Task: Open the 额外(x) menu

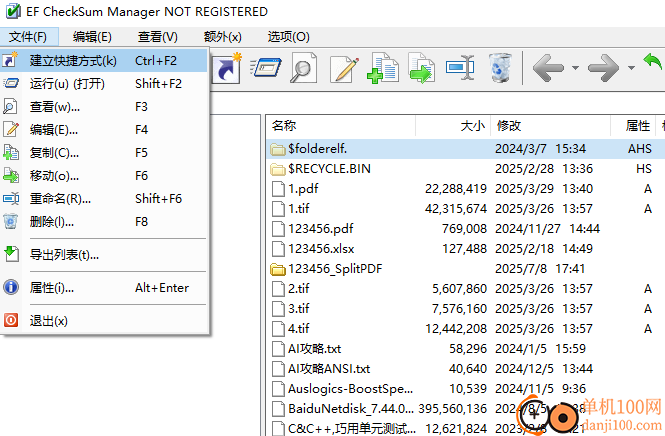Action: 223,37
